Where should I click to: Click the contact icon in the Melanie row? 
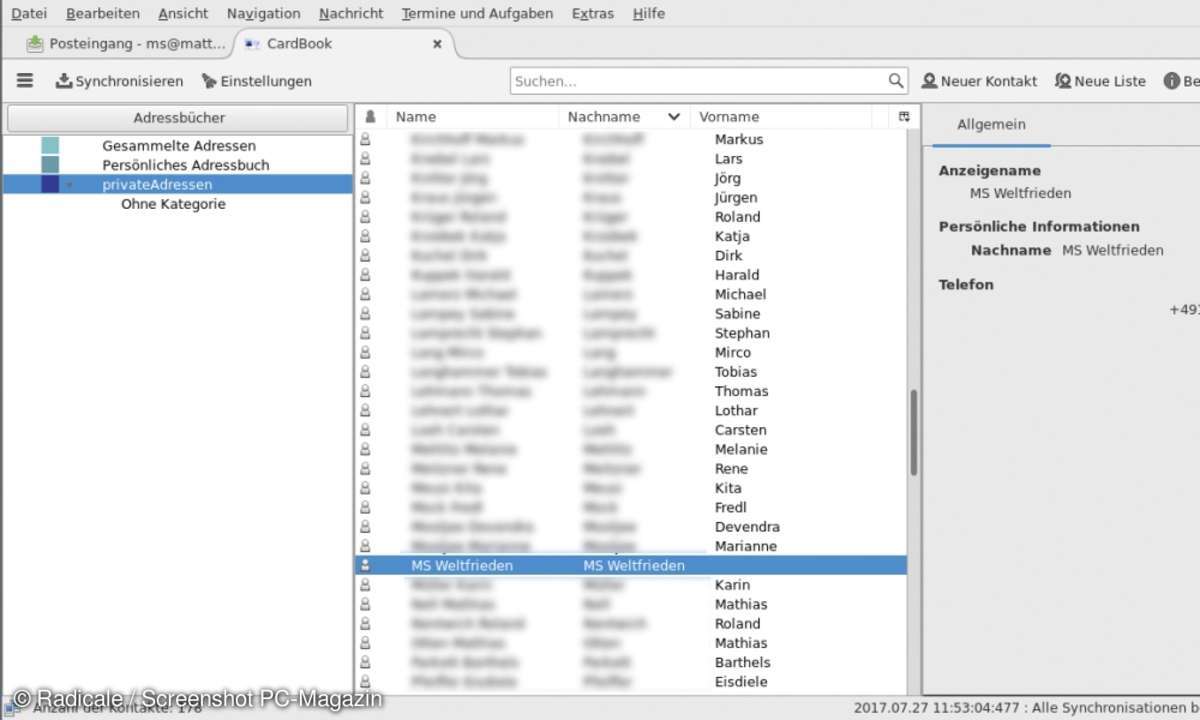(366, 449)
